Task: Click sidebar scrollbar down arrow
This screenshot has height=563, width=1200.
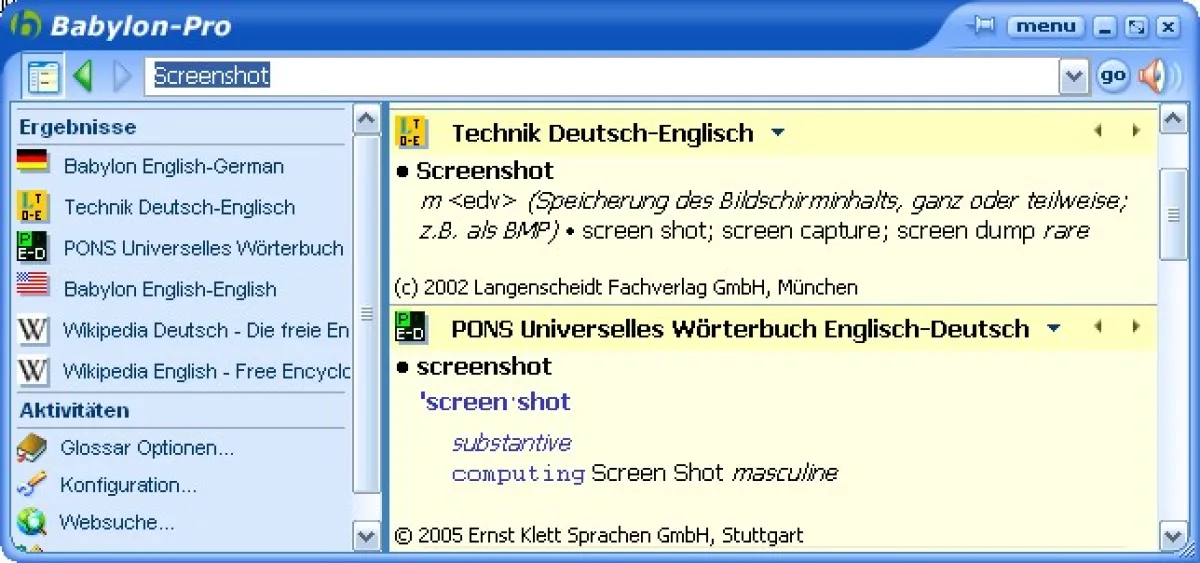Action: [367, 536]
